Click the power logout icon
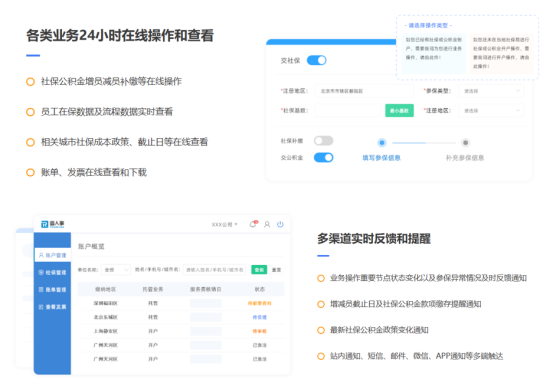554x387 pixels. point(280,224)
